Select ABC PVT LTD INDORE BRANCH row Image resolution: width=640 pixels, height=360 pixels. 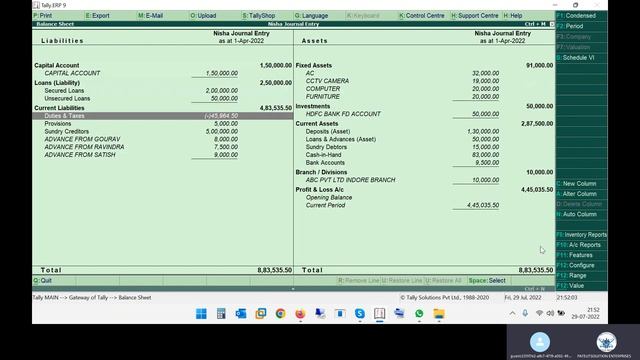tap(424, 180)
